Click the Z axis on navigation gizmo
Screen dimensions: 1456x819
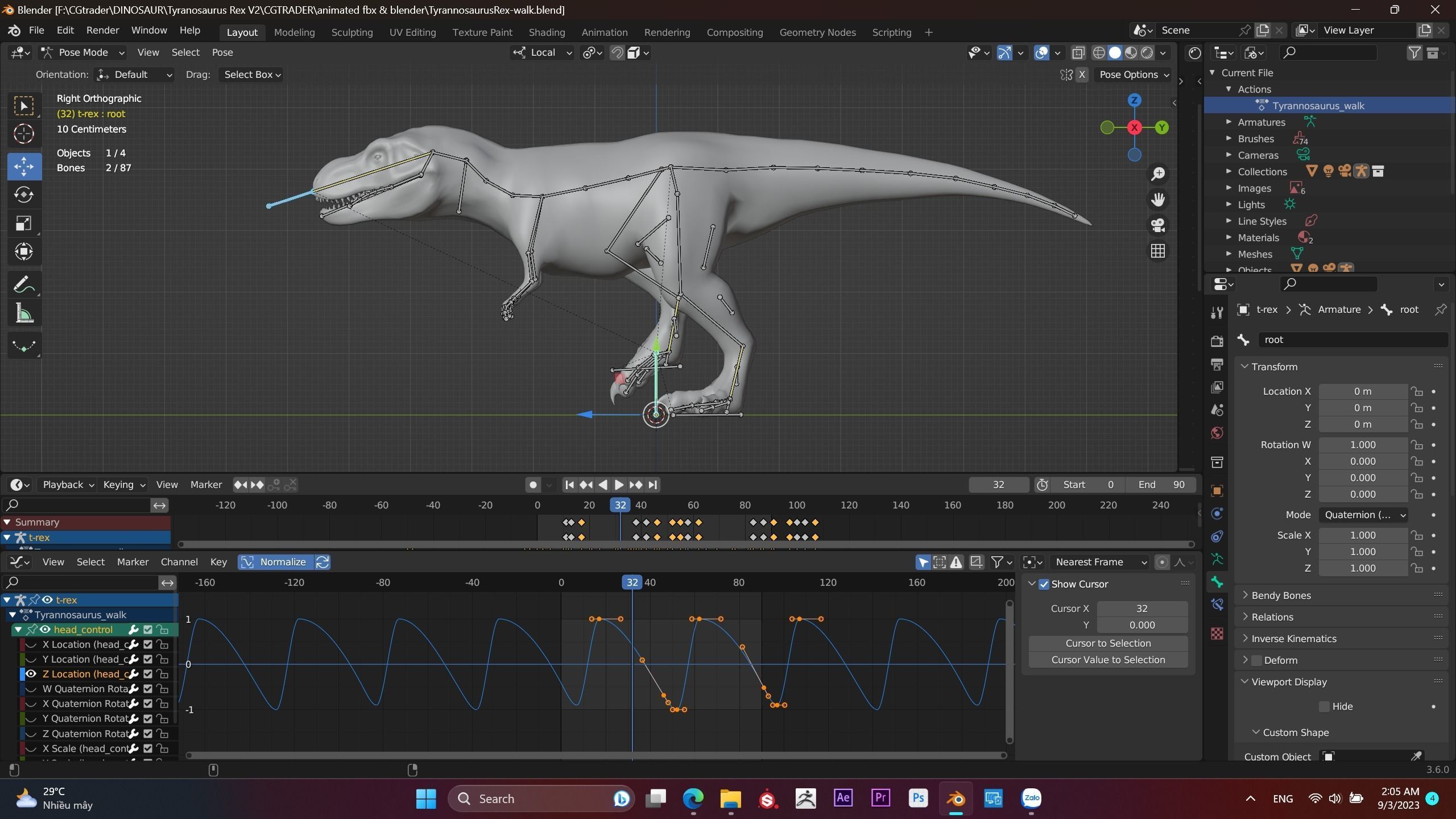pyautogui.click(x=1134, y=100)
